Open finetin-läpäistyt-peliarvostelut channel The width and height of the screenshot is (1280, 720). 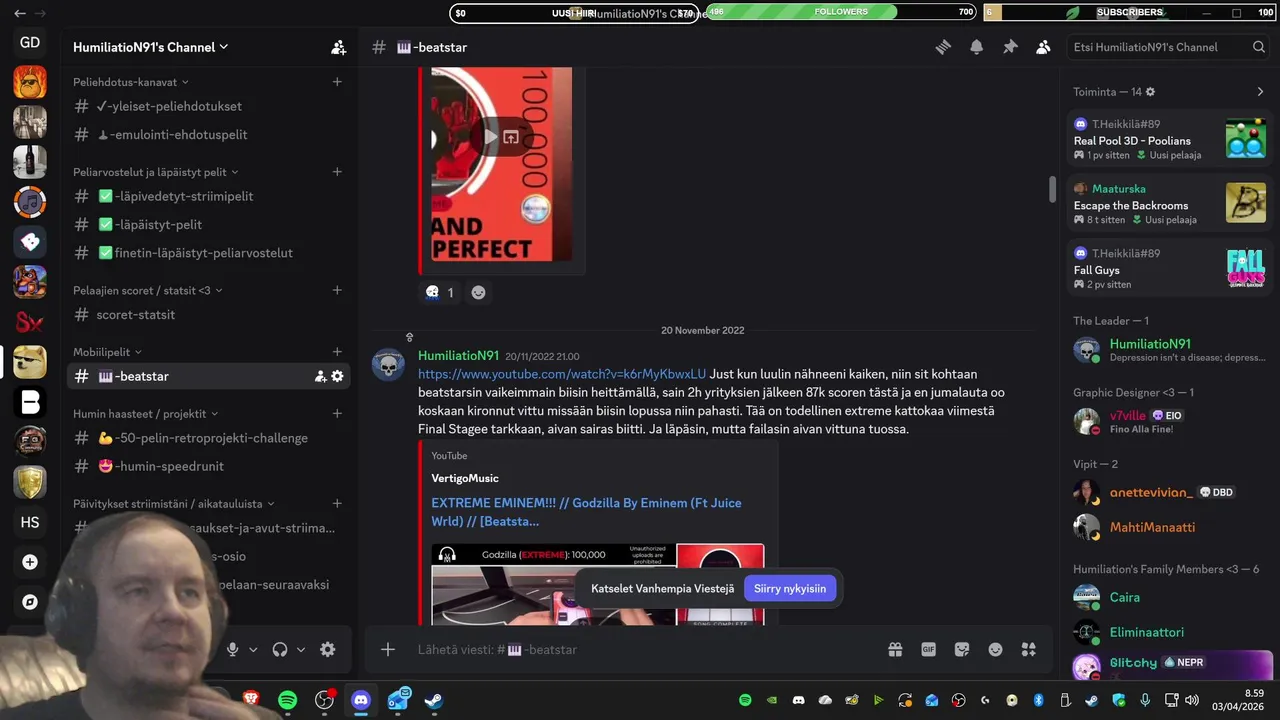click(208, 253)
